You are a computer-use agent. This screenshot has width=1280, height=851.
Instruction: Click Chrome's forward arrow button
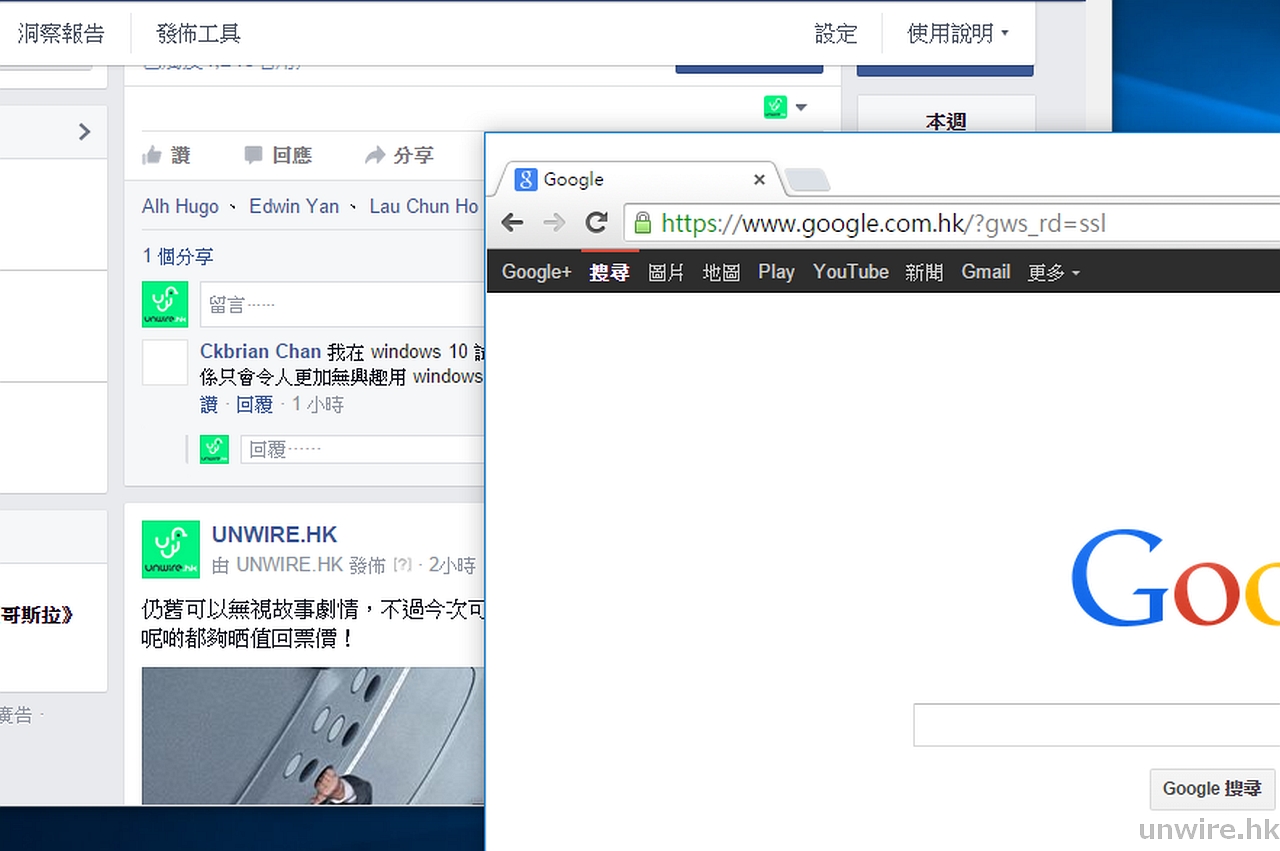553,223
